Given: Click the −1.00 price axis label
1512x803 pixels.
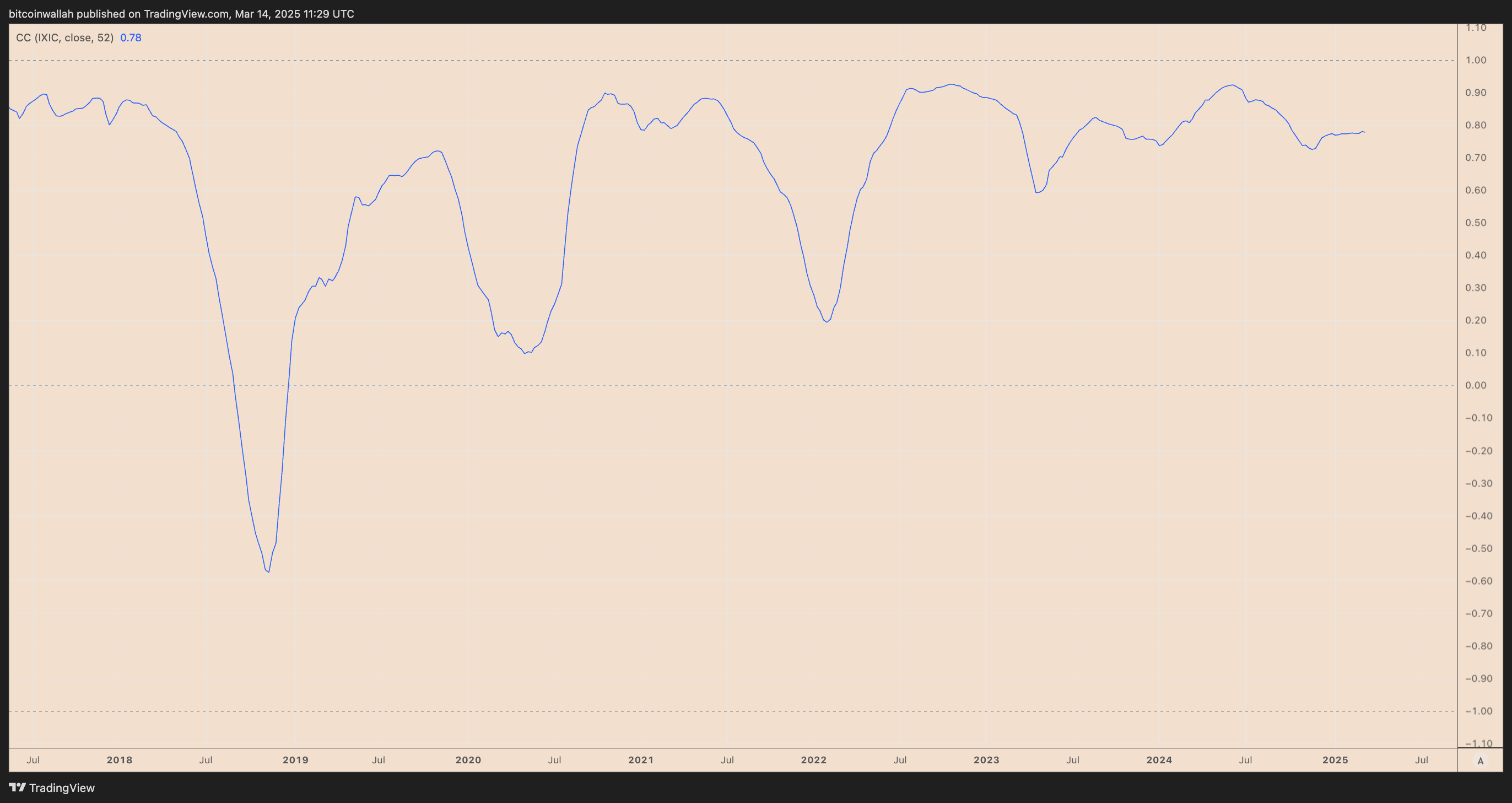Looking at the screenshot, I should (1478, 711).
